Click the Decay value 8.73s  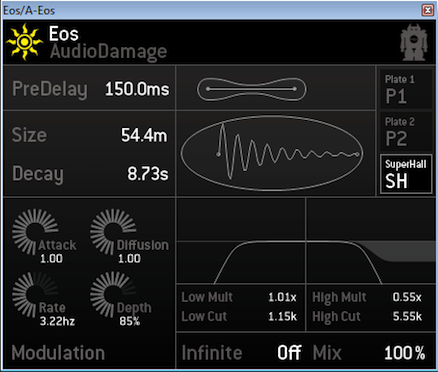pos(148,174)
